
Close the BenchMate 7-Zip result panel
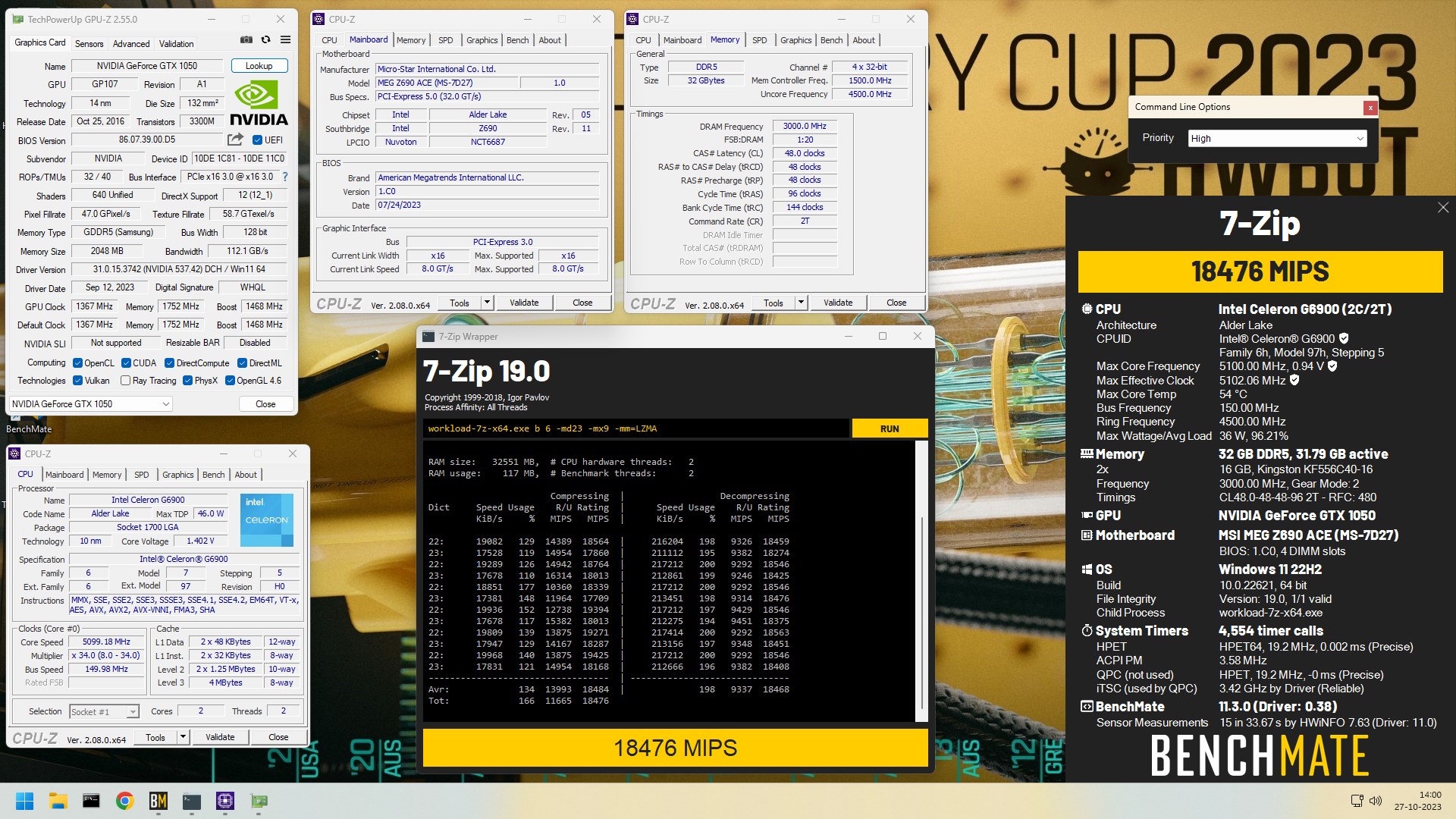[1442, 208]
